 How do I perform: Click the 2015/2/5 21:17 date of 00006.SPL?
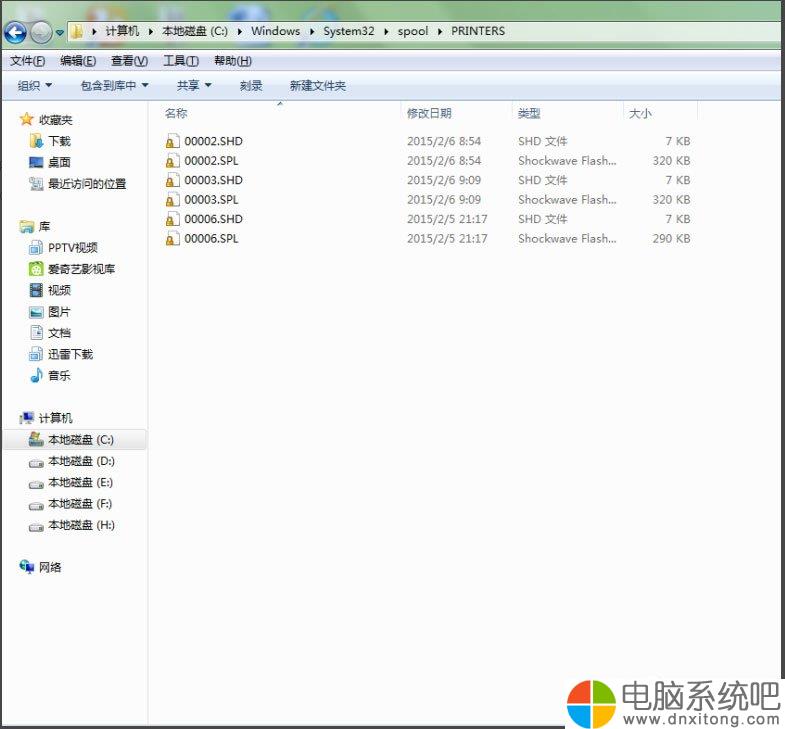pyautogui.click(x=447, y=239)
